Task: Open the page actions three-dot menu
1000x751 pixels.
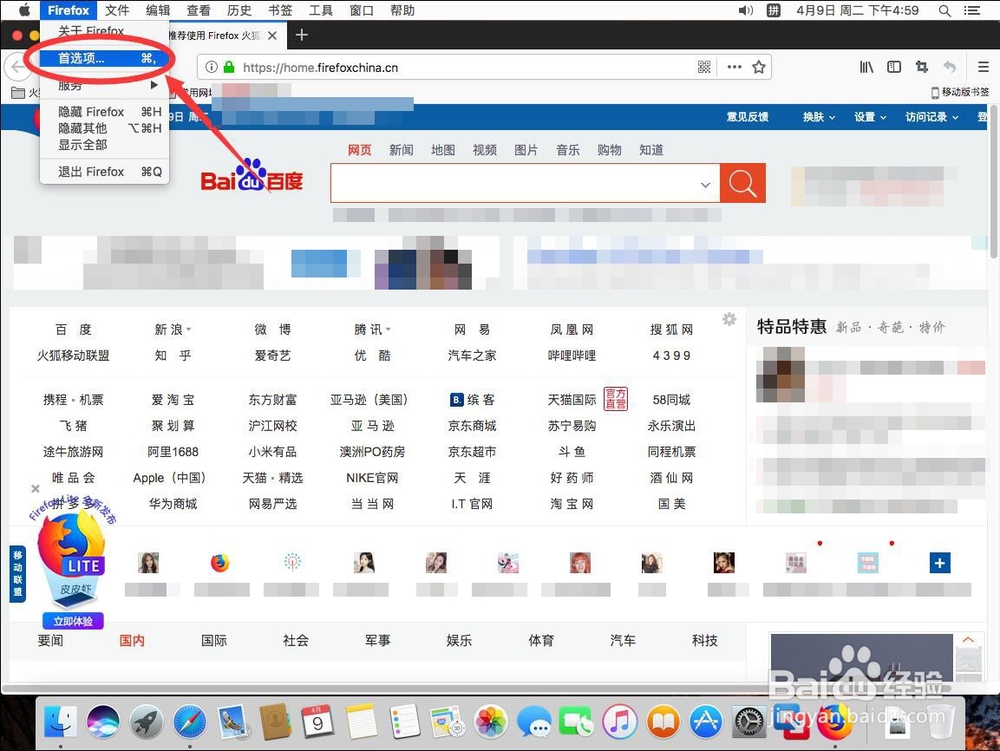Action: pyautogui.click(x=734, y=67)
